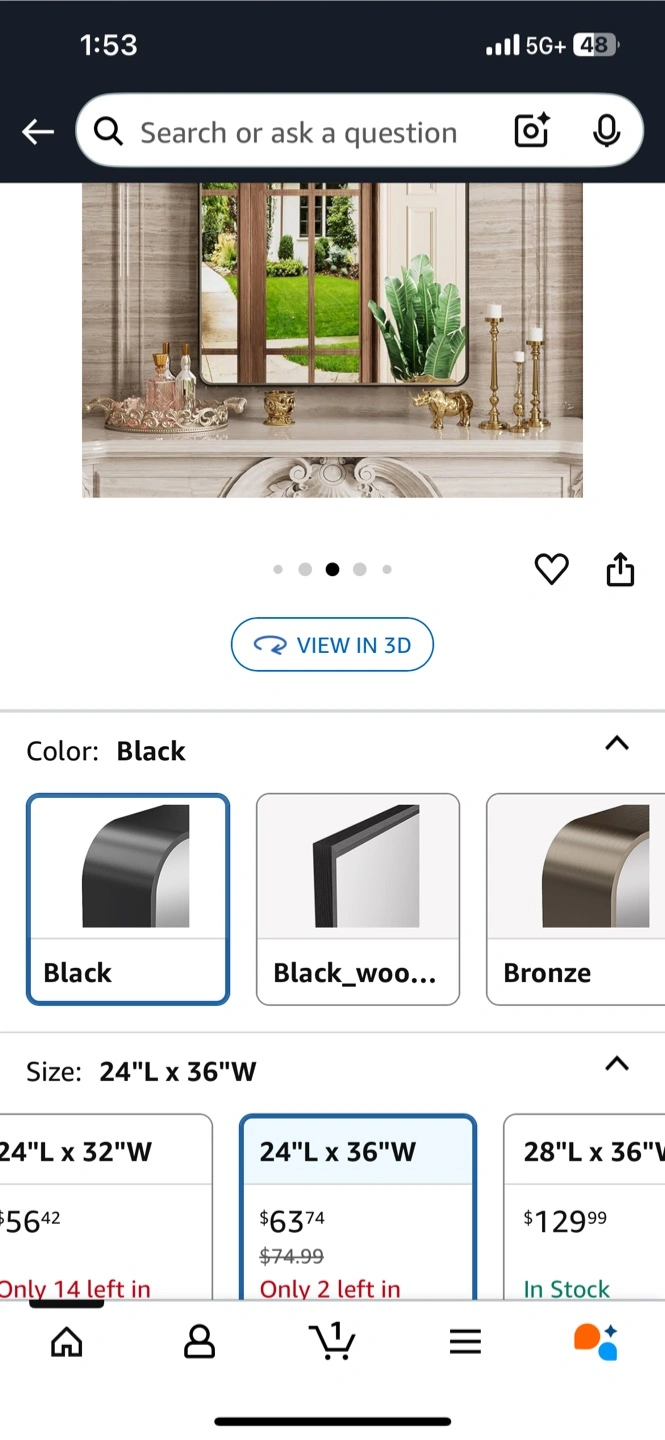Image resolution: width=665 pixels, height=1440 pixels.
Task: Open the Rufus AI assistant tab
Action: (596, 1342)
